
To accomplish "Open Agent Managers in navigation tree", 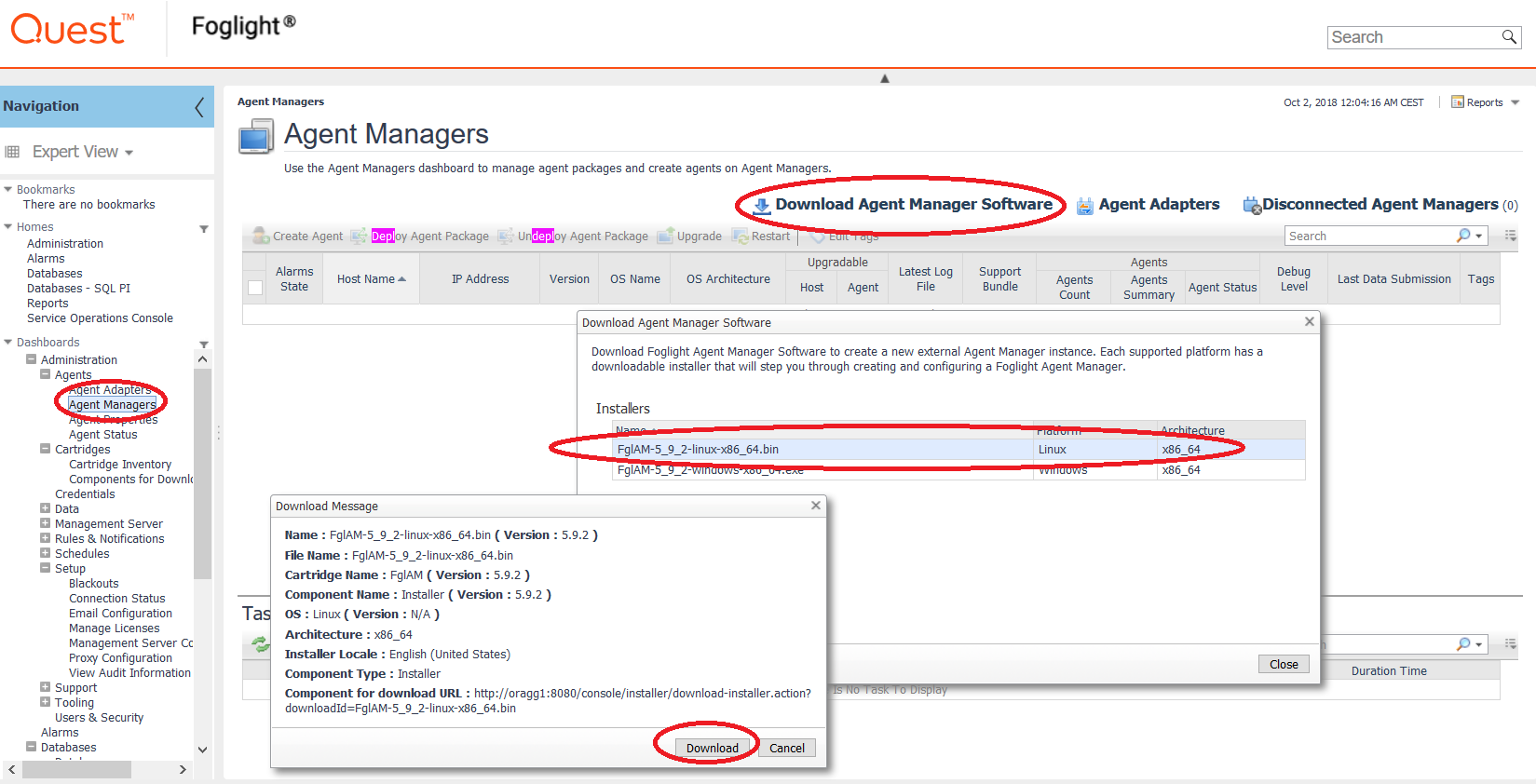I will coord(113,405).
